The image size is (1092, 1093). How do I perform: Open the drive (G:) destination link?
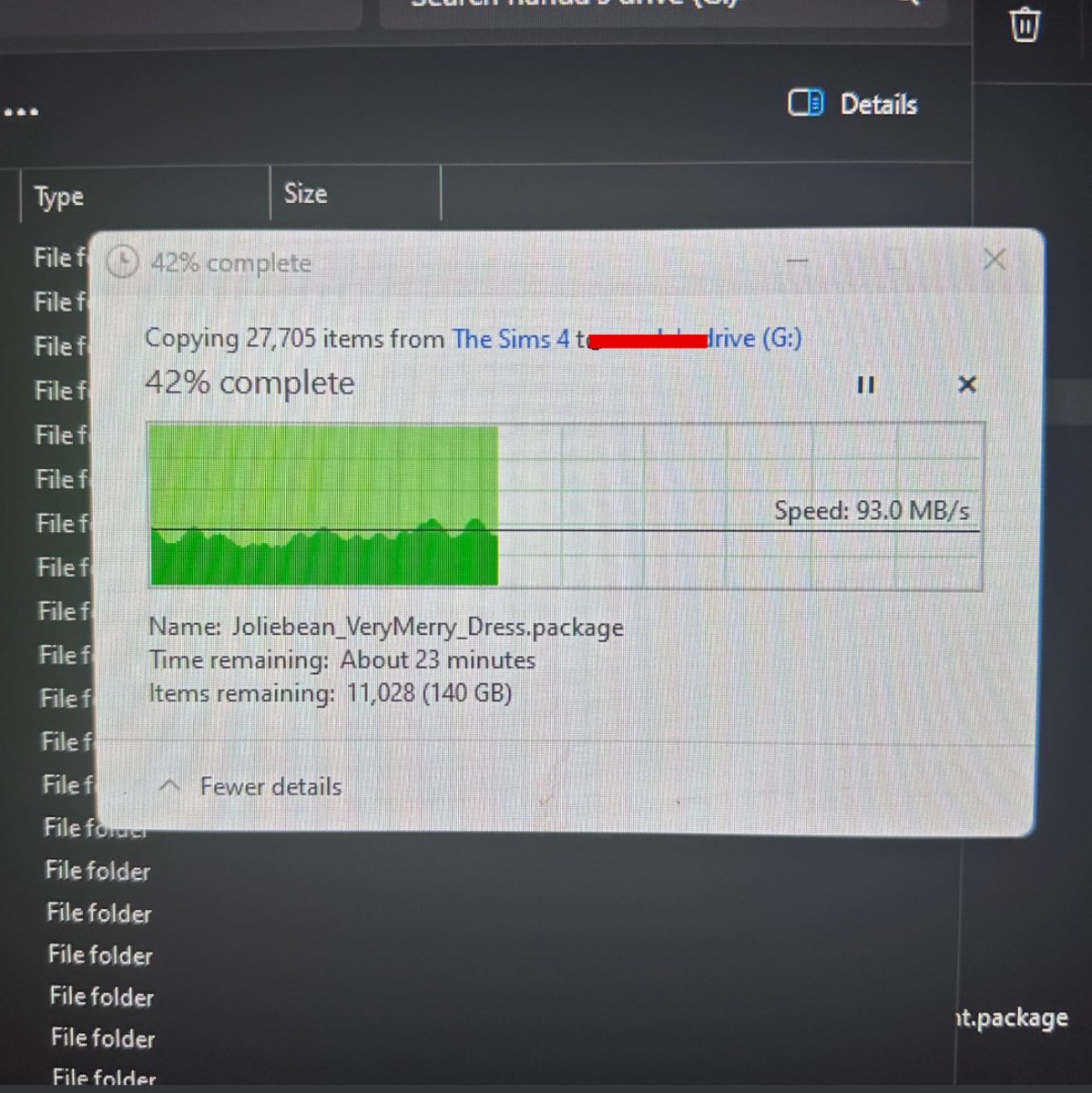[755, 339]
